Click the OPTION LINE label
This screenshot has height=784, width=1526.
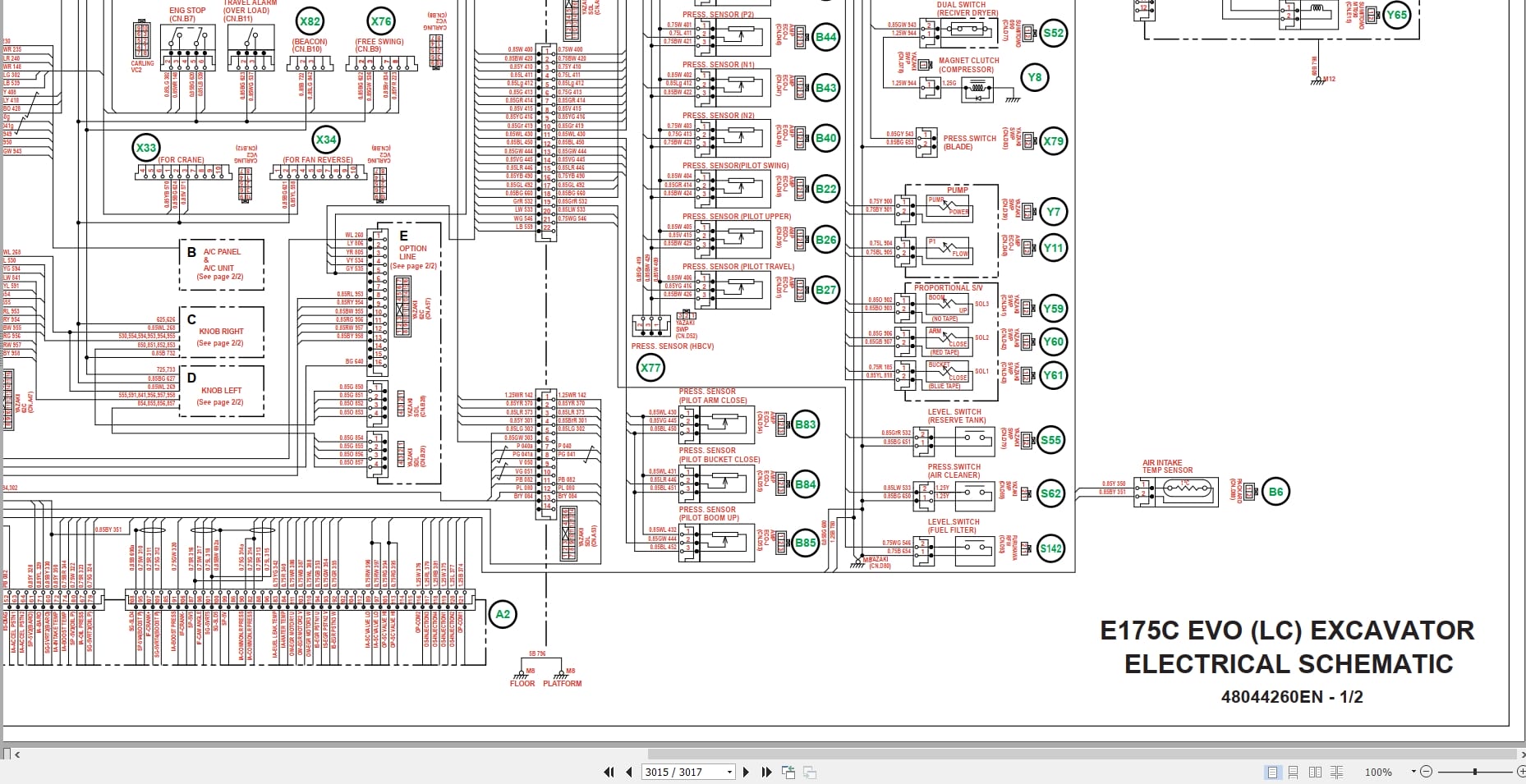click(412, 252)
